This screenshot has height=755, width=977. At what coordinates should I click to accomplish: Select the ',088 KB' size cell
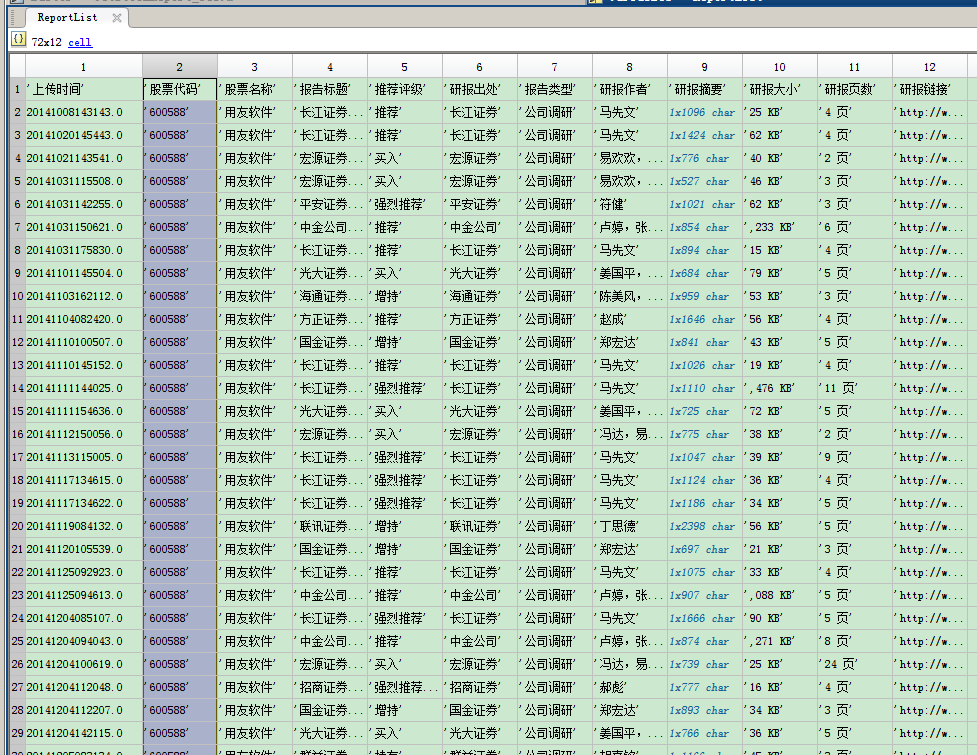(779, 596)
